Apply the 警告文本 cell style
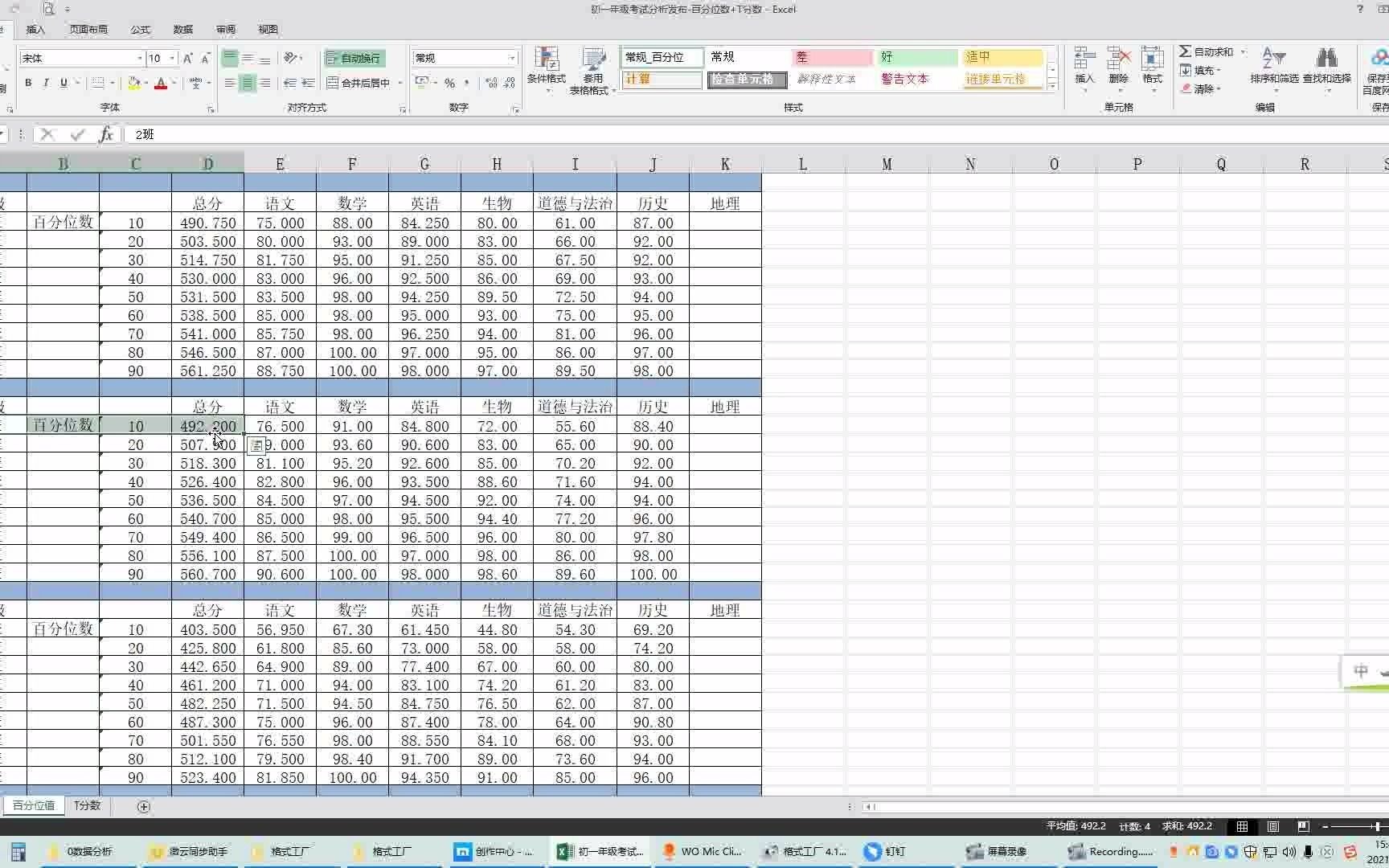Screen dimensions: 1389x868 point(916,79)
